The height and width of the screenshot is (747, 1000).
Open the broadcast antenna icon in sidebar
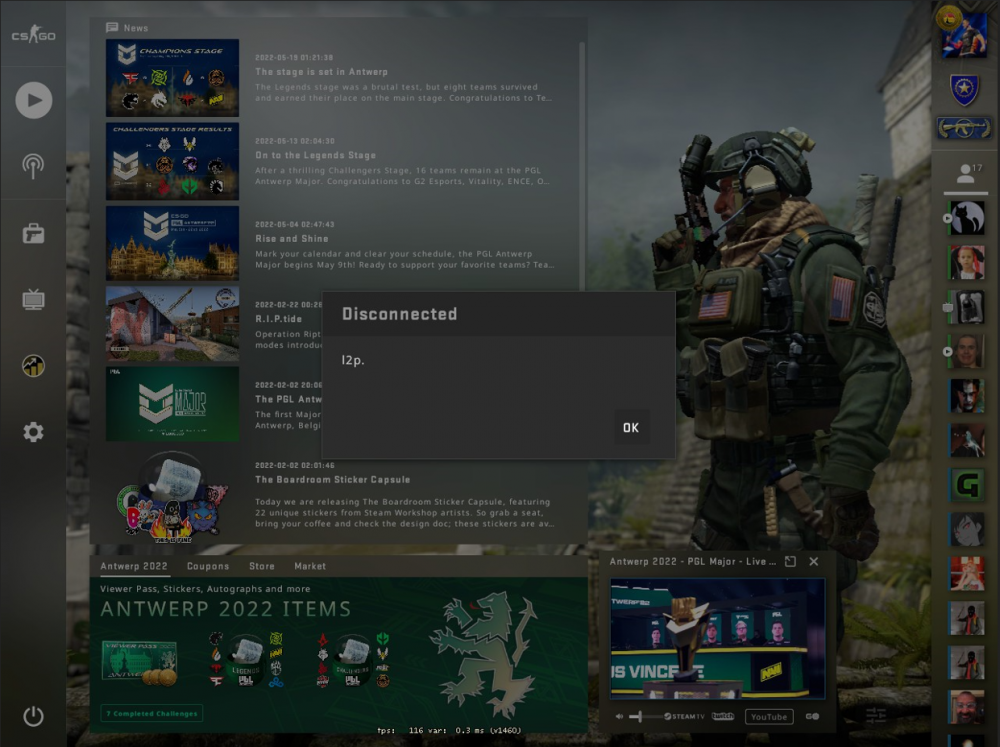pos(33,166)
